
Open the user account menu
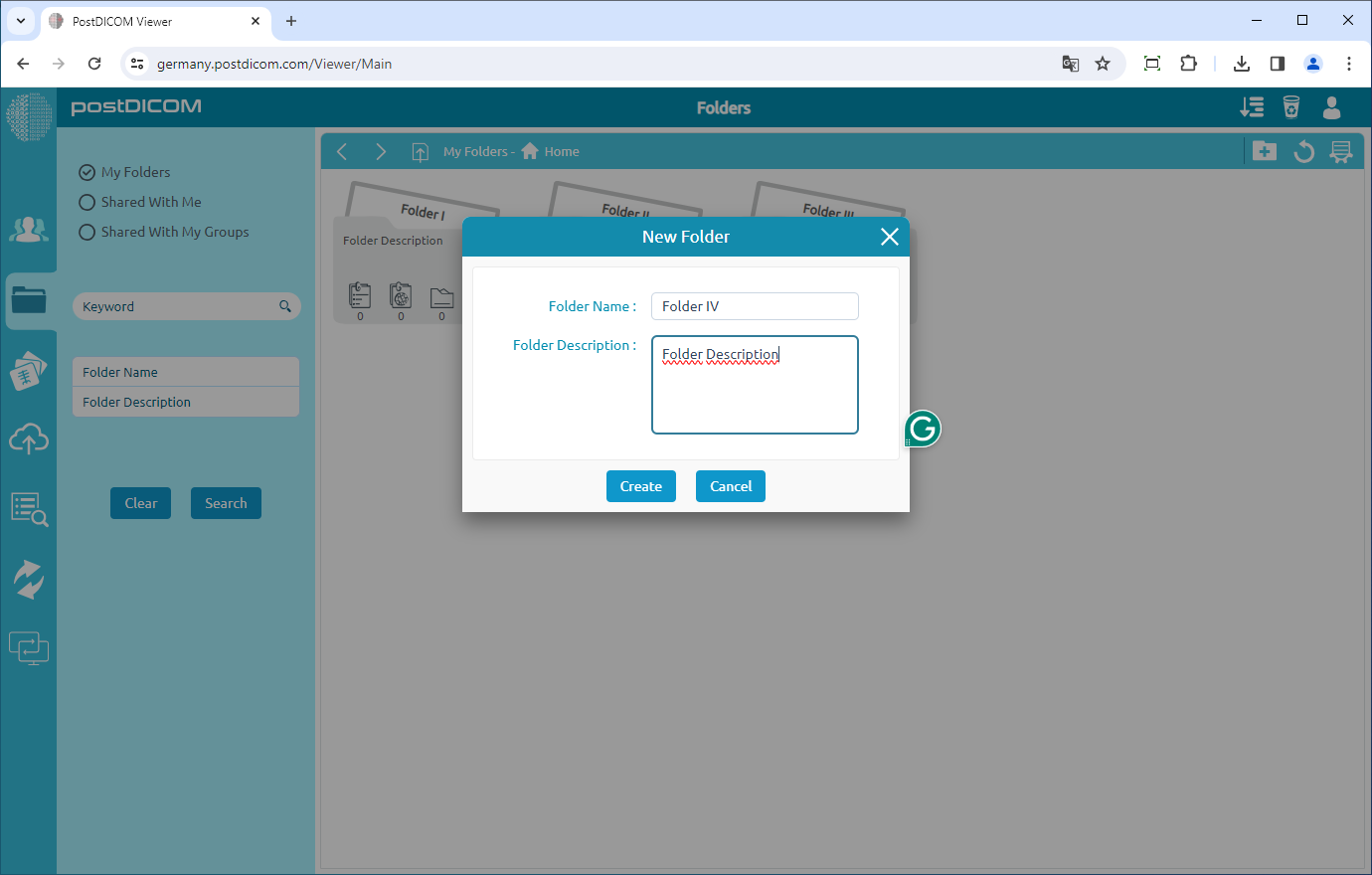tap(1331, 108)
